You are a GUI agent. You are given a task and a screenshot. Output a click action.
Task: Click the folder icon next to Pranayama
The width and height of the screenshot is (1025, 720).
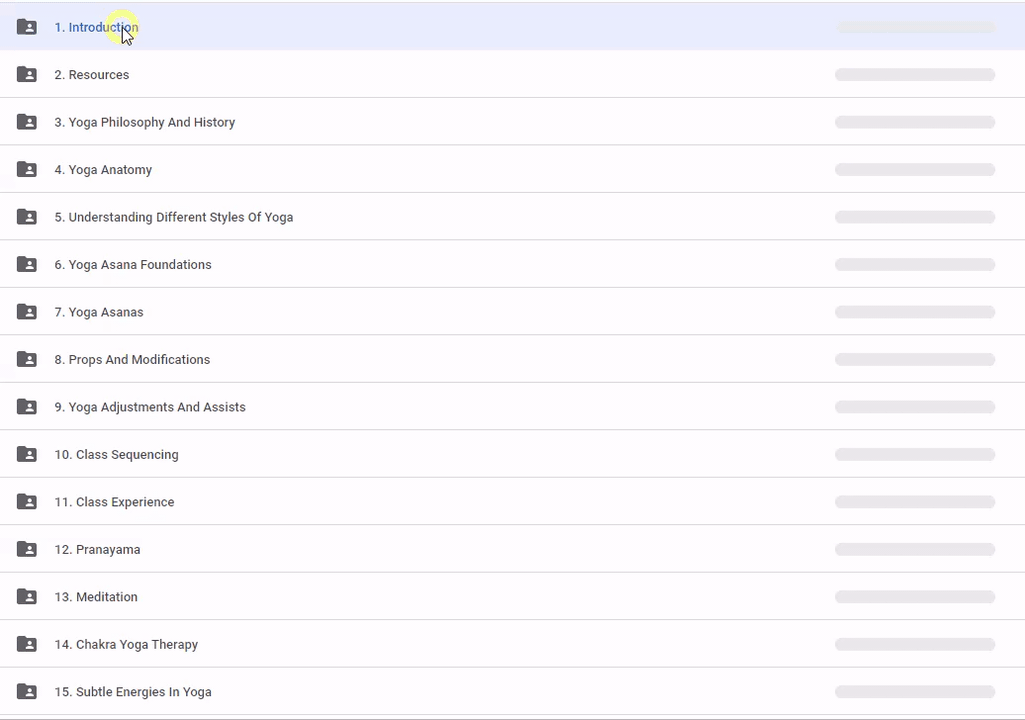point(27,549)
